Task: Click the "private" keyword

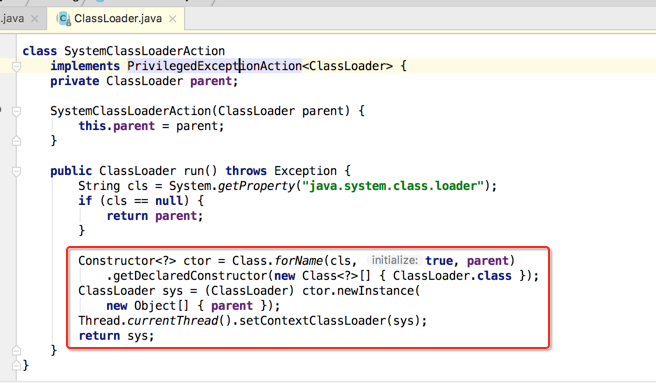Action: (74, 81)
